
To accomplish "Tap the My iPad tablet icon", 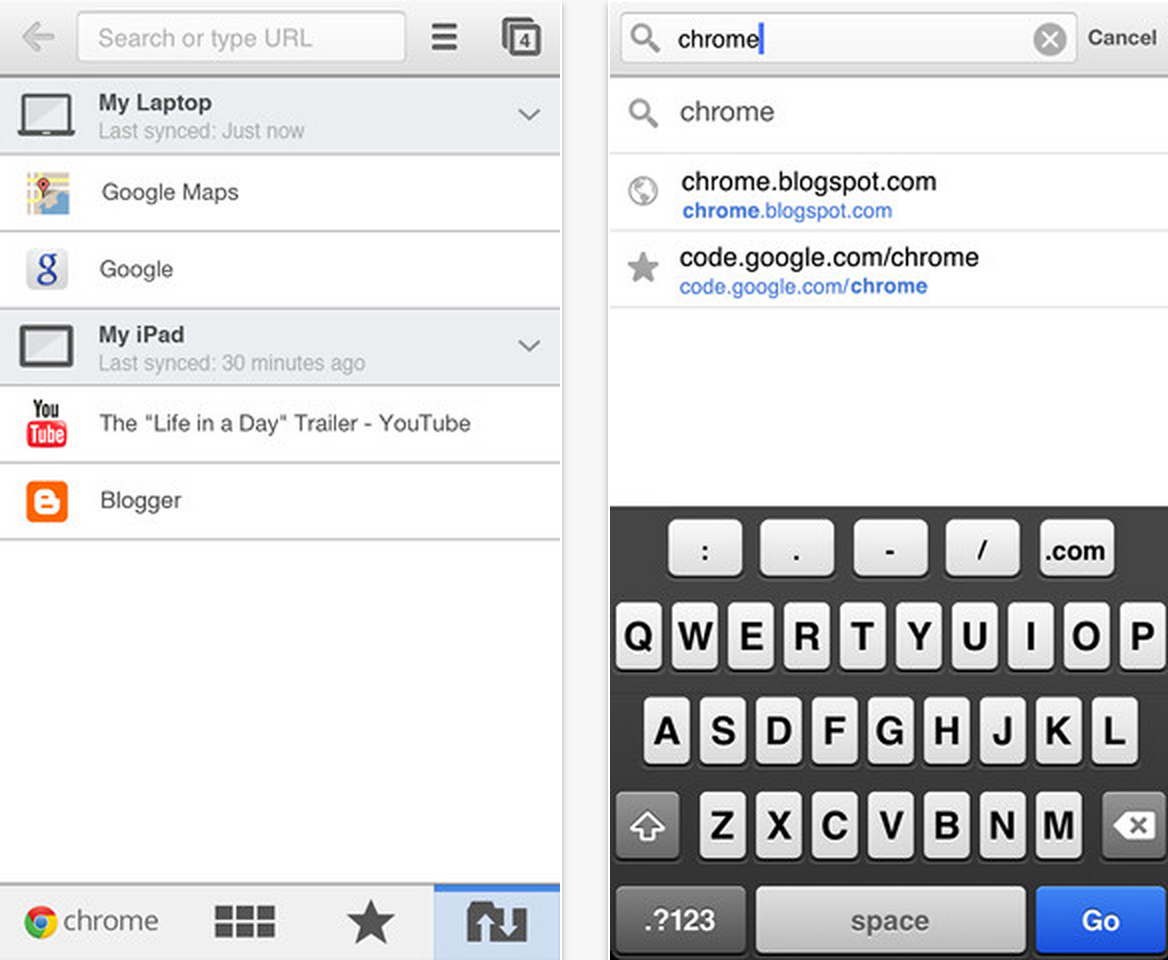I will coord(46,346).
